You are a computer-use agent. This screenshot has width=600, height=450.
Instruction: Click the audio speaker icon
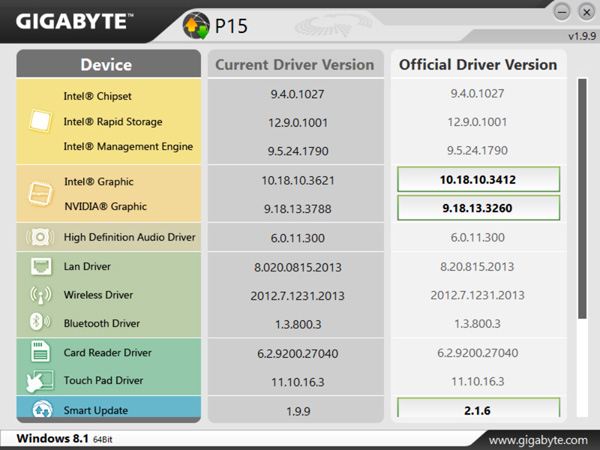coord(40,237)
